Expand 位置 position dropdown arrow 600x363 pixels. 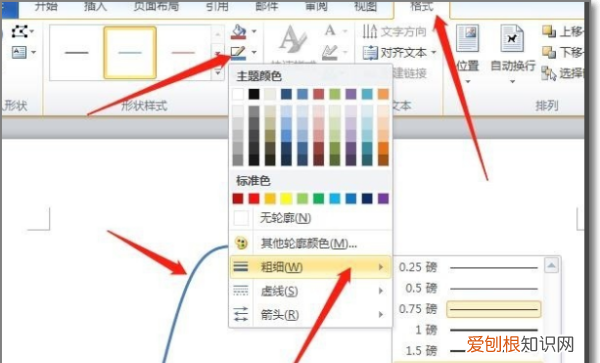[x=468, y=81]
